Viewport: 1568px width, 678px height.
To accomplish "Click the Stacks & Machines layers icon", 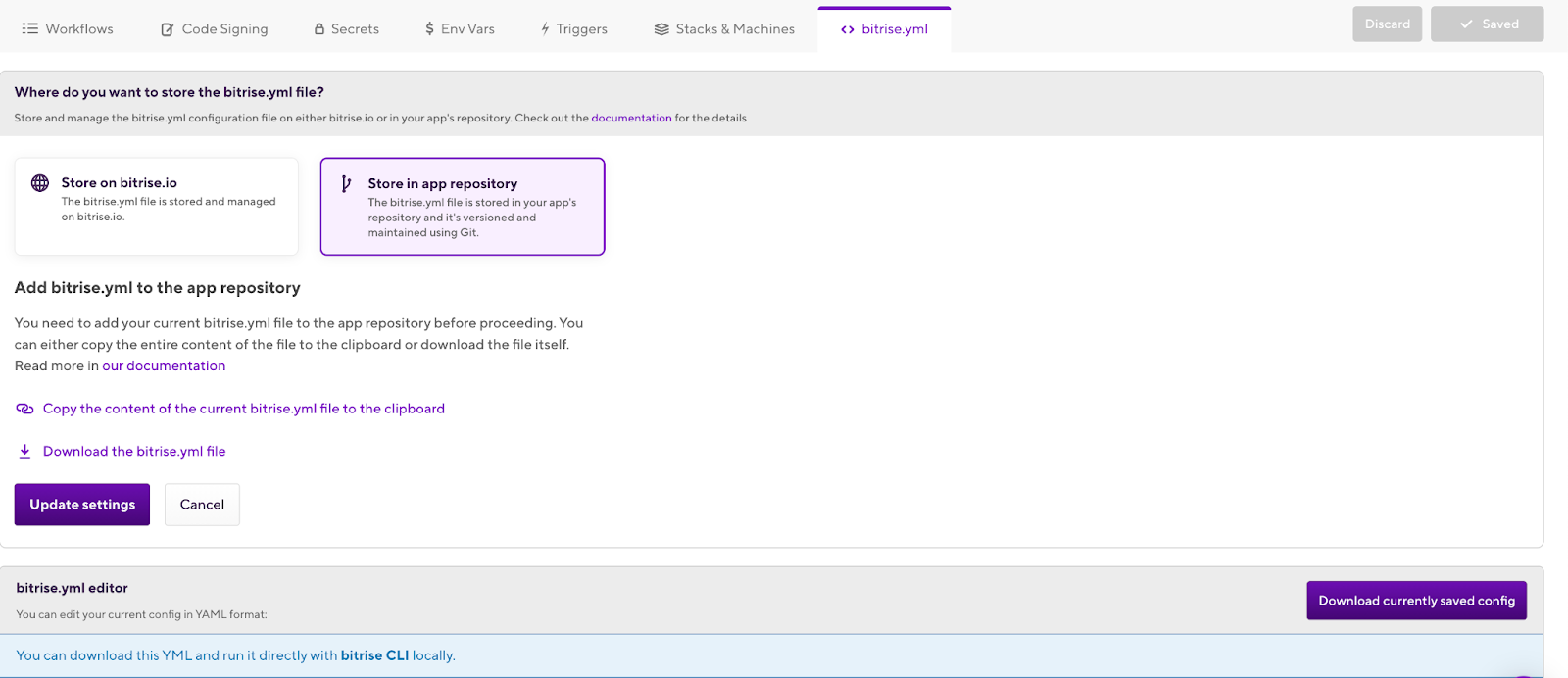I will 661,29.
